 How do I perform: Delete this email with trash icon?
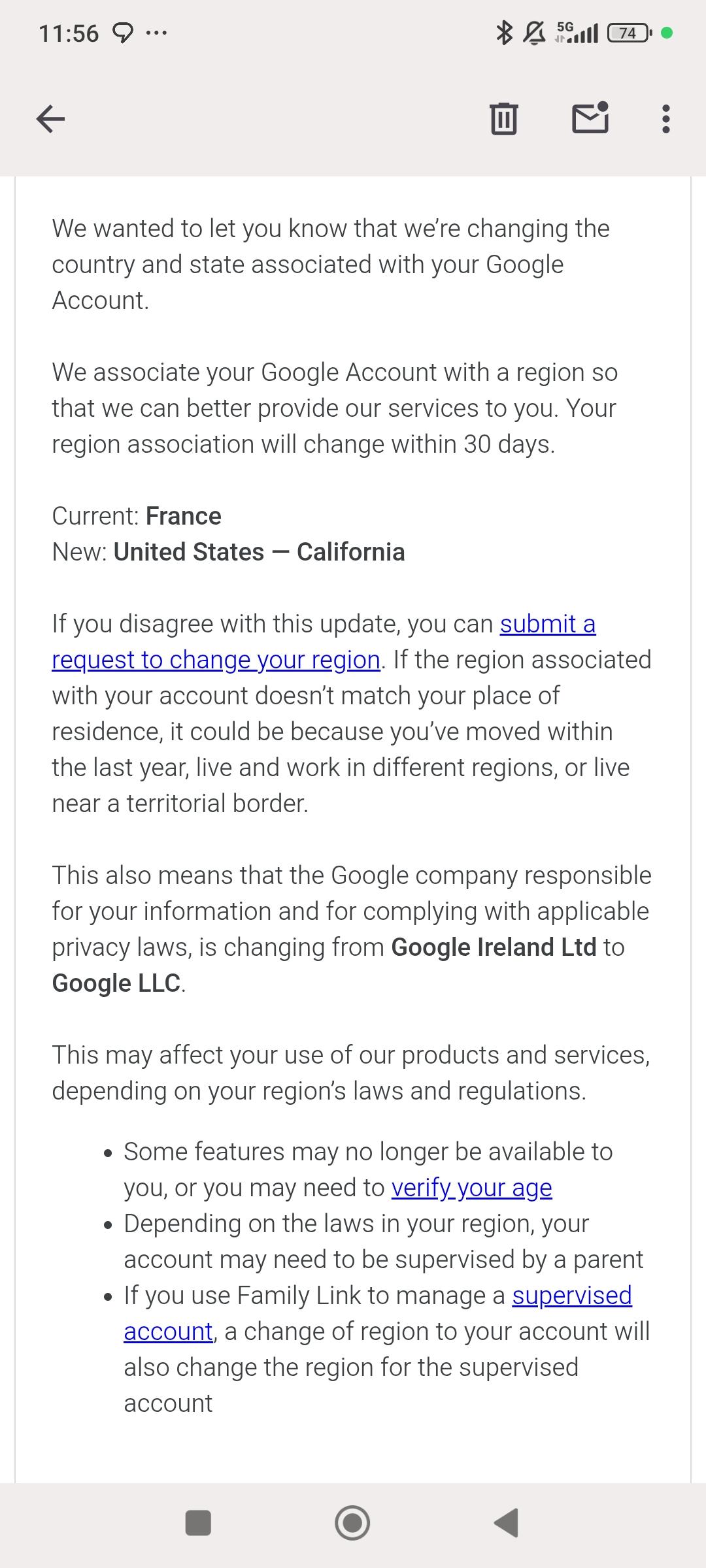[x=503, y=119]
